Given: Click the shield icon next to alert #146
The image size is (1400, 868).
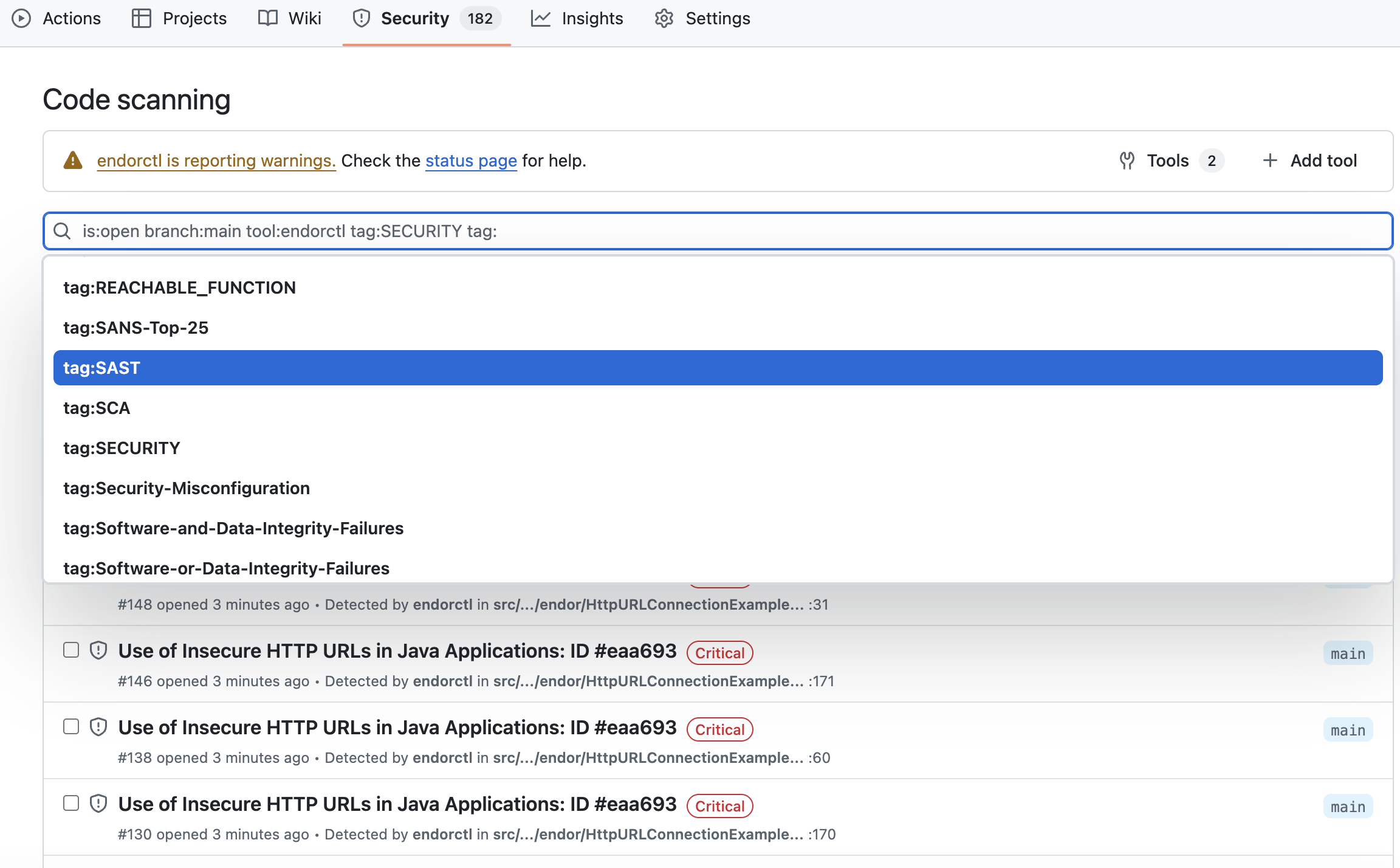Looking at the screenshot, I should point(97,650).
